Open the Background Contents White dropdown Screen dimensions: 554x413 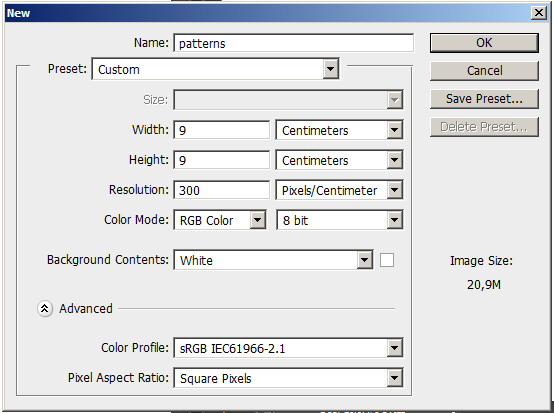pos(273,260)
